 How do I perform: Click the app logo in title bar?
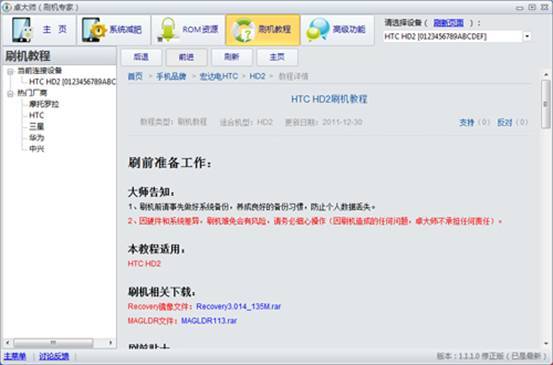point(6,7)
